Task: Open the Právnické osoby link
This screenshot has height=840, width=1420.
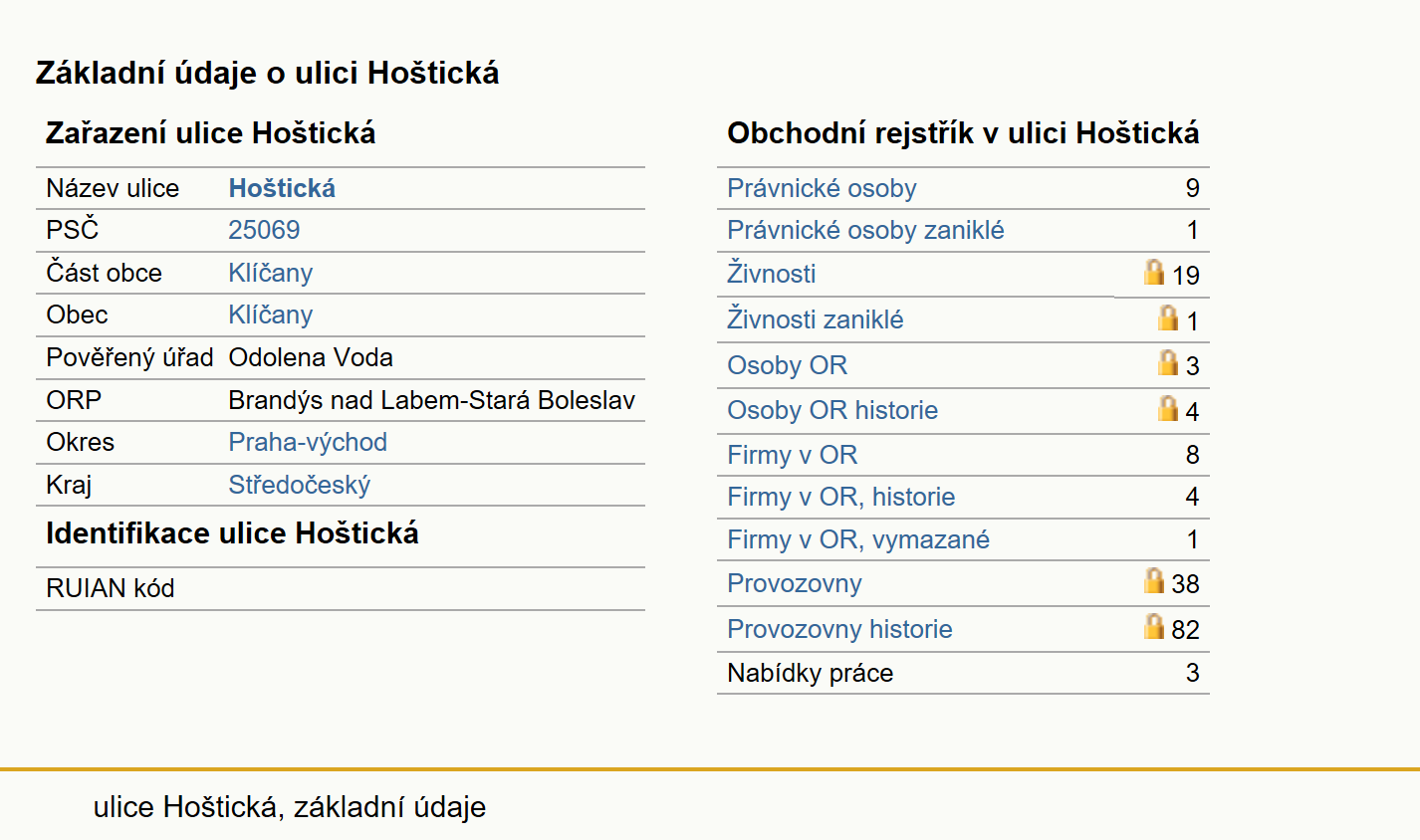Action: (x=822, y=188)
